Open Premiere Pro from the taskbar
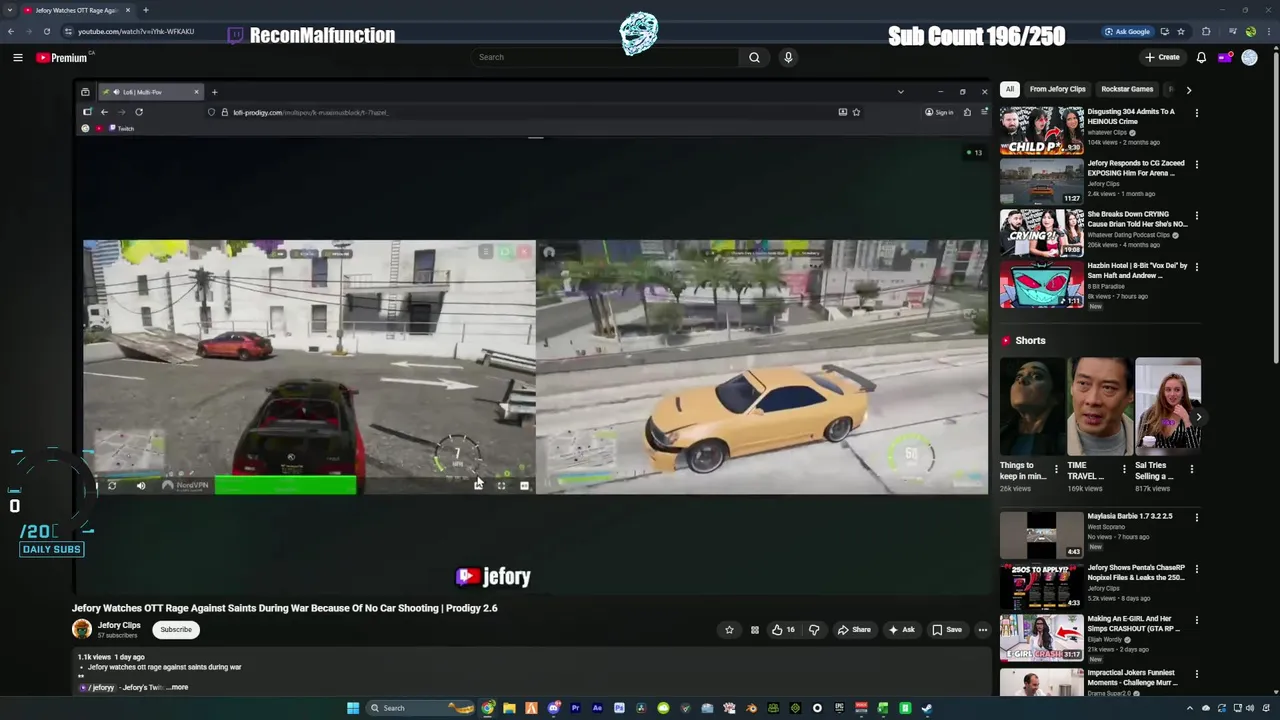 click(575, 708)
